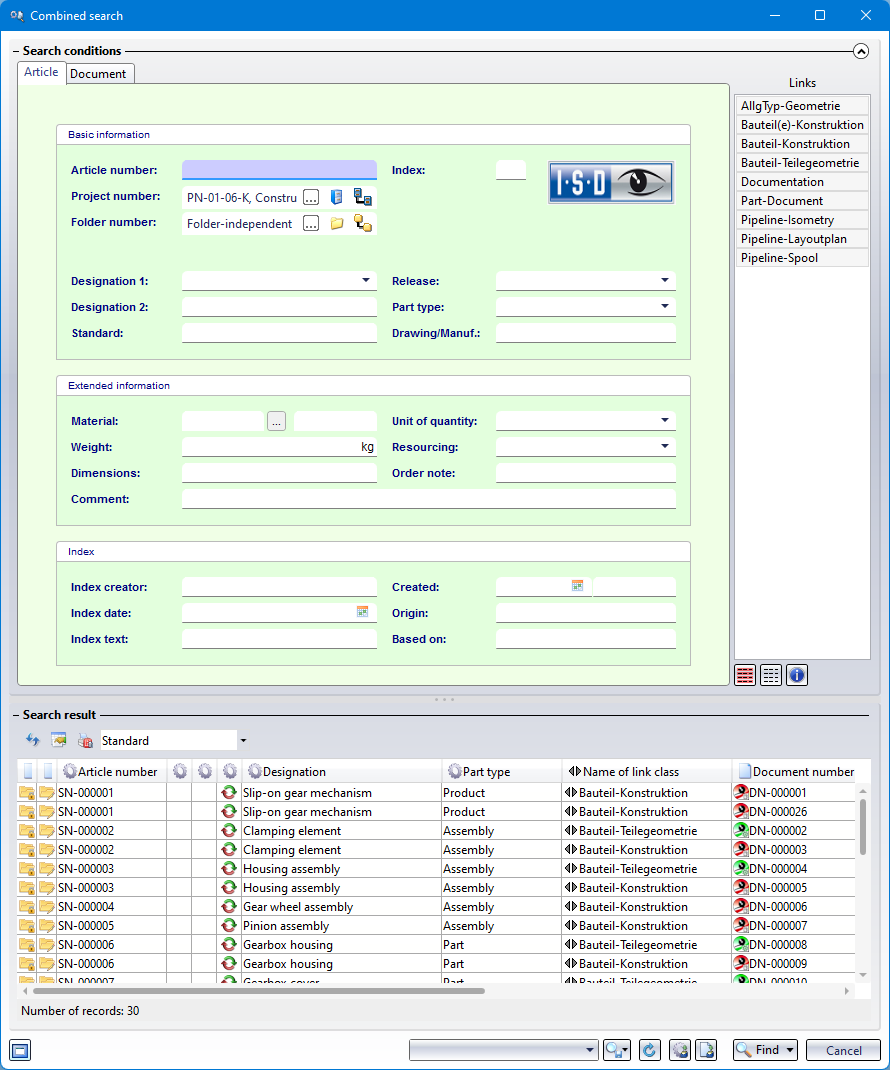Image resolution: width=890 pixels, height=1070 pixels.
Task: Switch to the Document tab
Action: (98, 74)
